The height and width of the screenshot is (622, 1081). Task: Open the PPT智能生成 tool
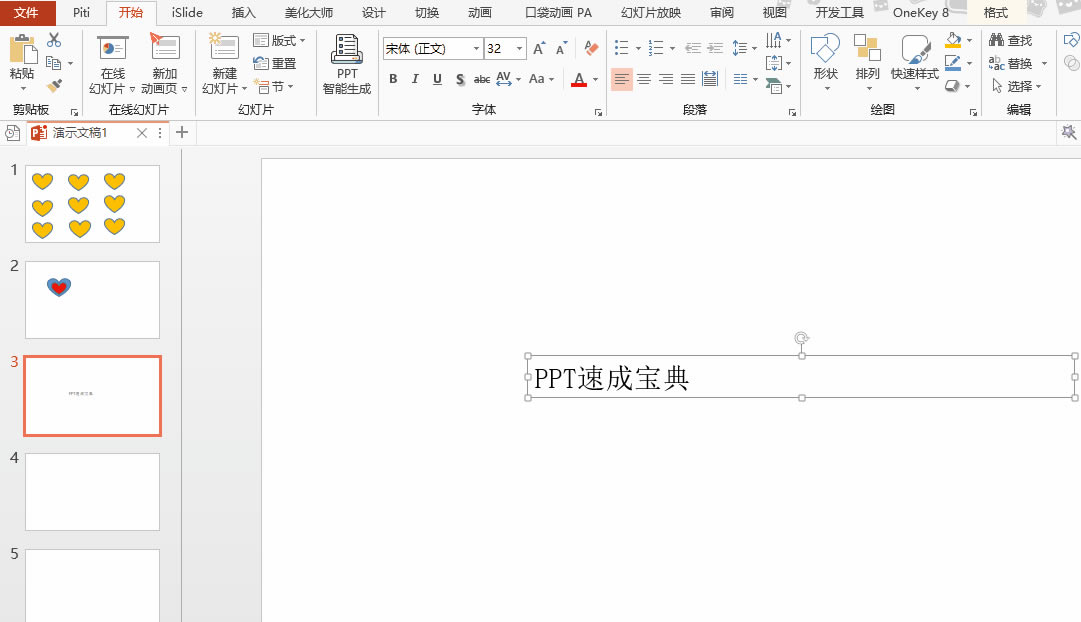tap(346, 63)
